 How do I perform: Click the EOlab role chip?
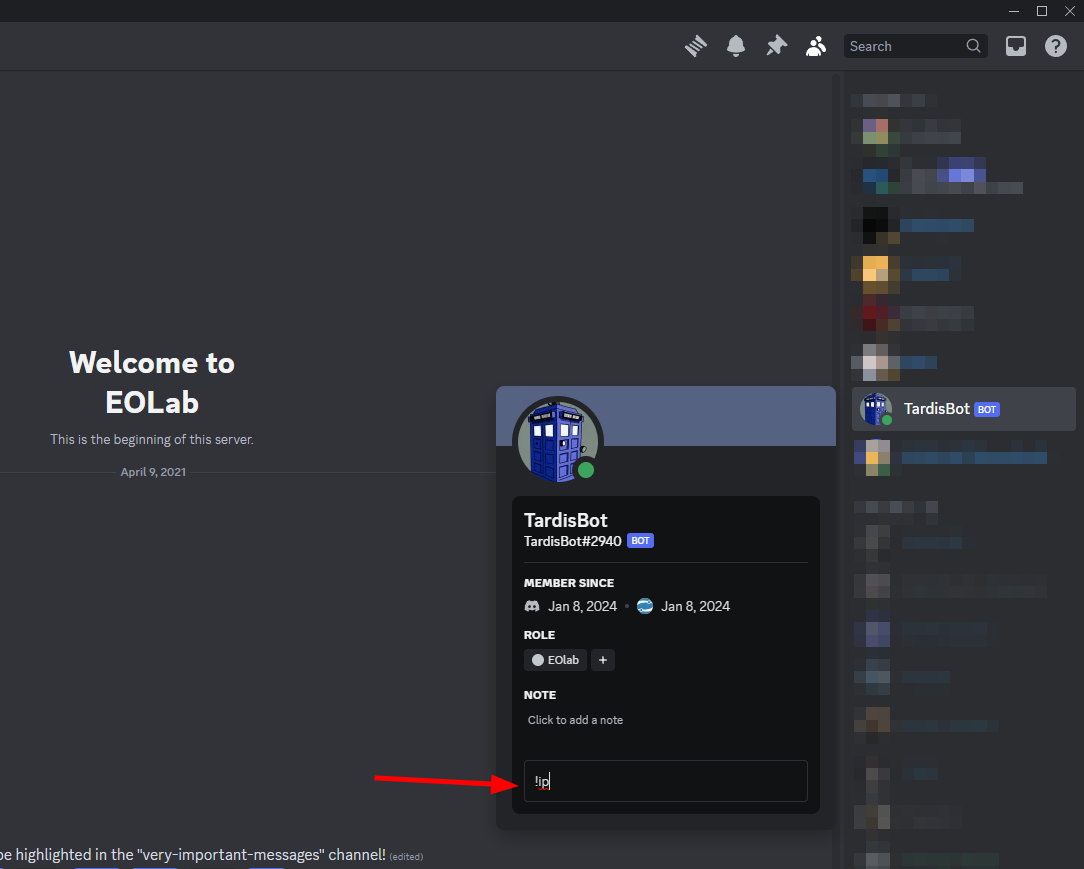tap(556, 660)
